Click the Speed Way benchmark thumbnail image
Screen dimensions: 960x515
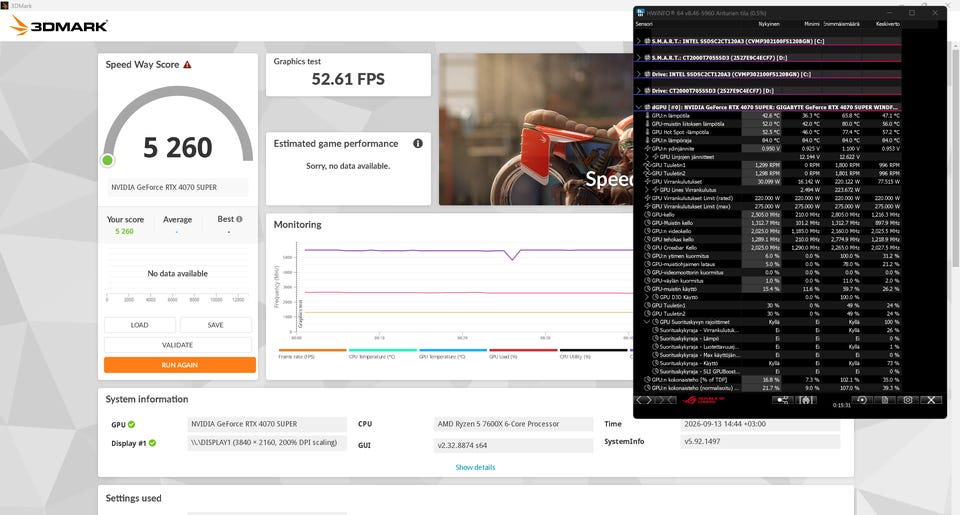(x=536, y=129)
